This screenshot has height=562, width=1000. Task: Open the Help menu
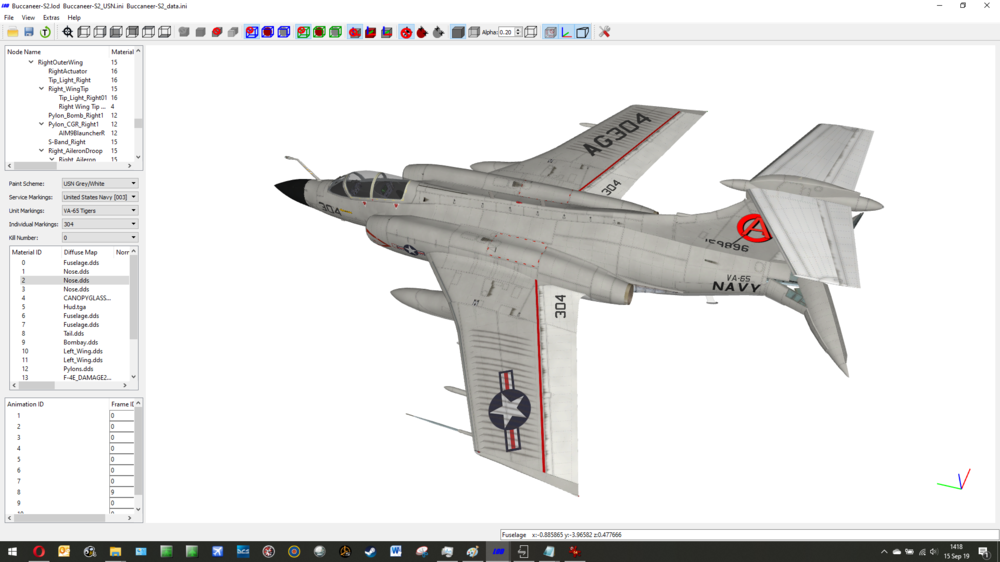(x=74, y=18)
